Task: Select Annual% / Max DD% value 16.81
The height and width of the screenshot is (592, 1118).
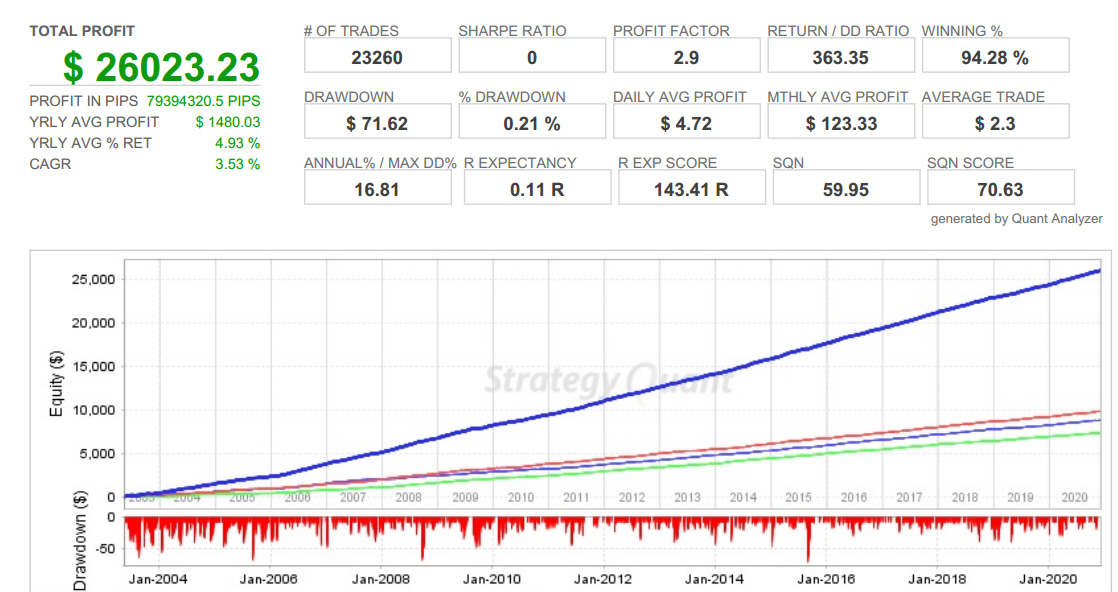Action: point(377,190)
